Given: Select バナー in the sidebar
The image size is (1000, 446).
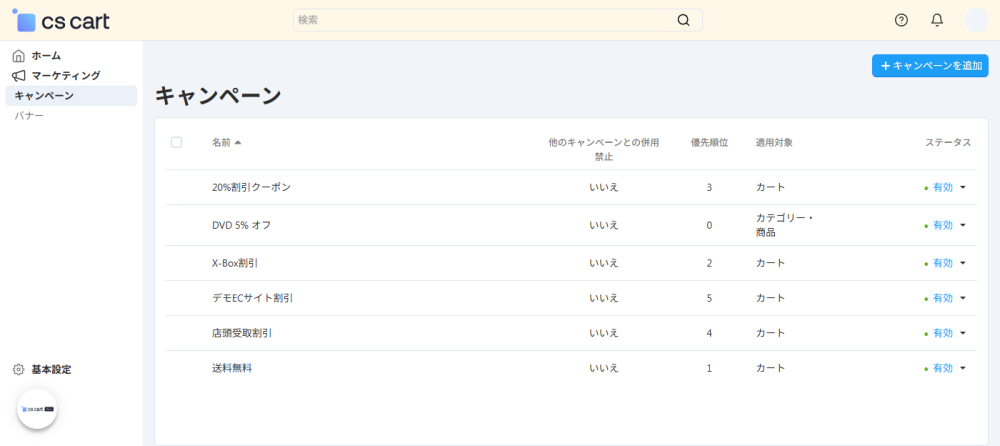Looking at the screenshot, I should (x=29, y=116).
